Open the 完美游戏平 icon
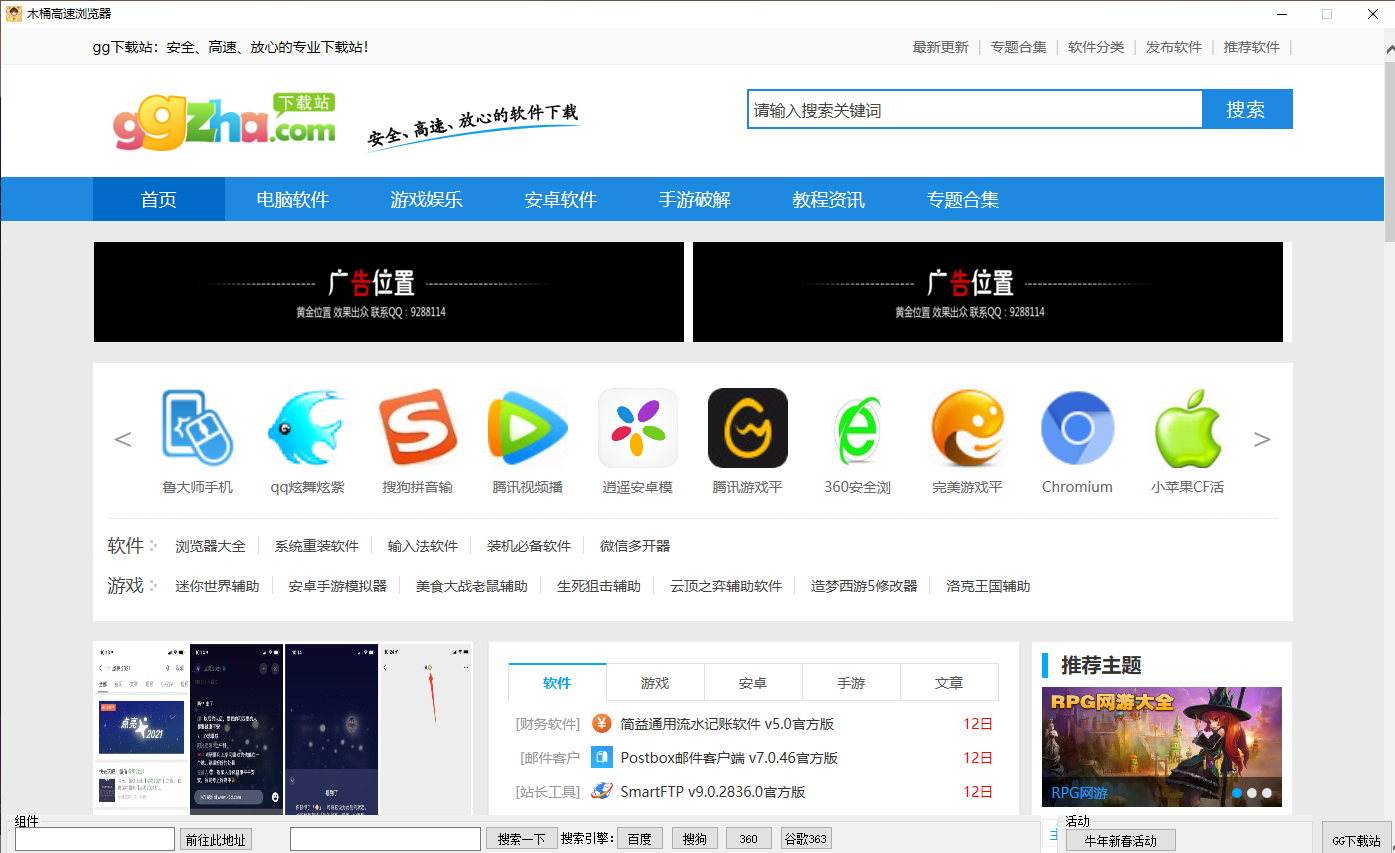The image size is (1395, 853). (967, 428)
